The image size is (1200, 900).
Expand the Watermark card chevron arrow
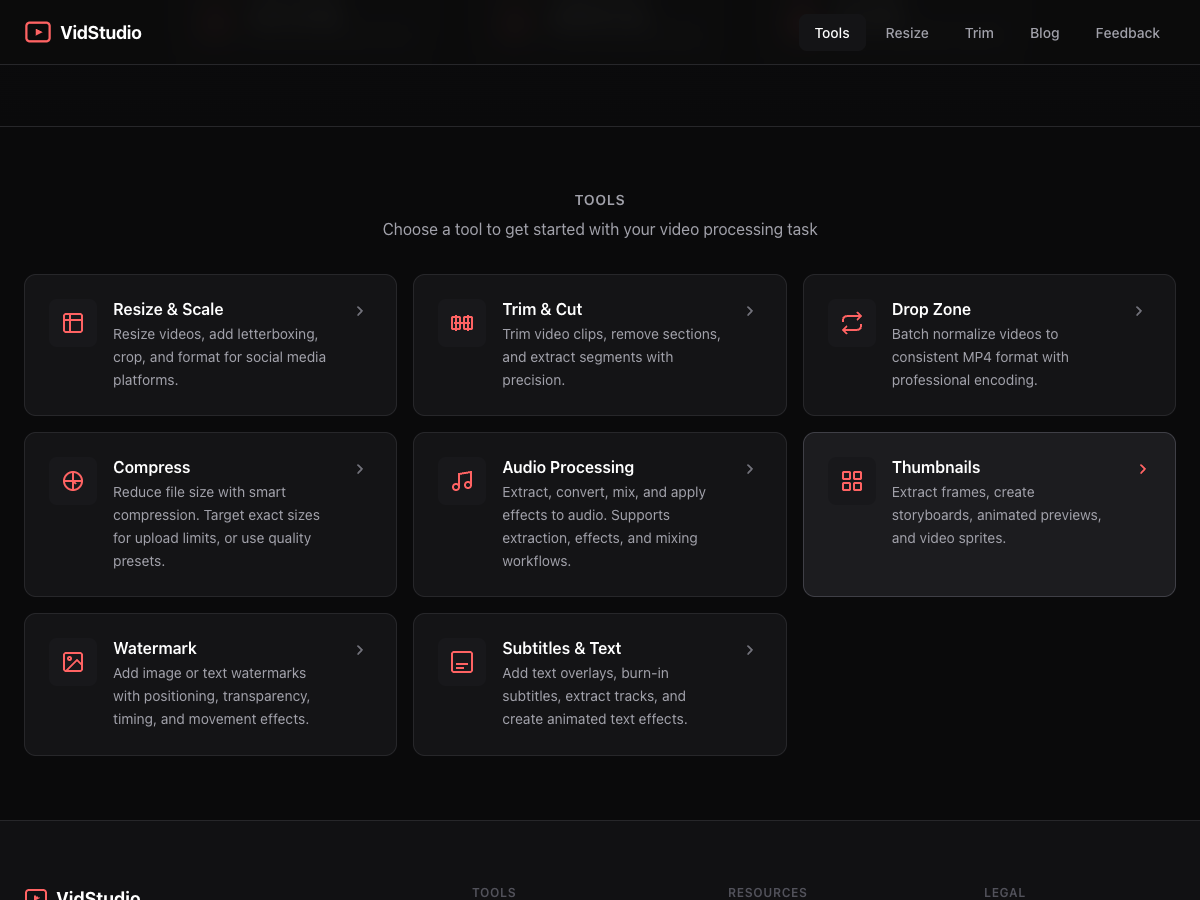(x=360, y=650)
